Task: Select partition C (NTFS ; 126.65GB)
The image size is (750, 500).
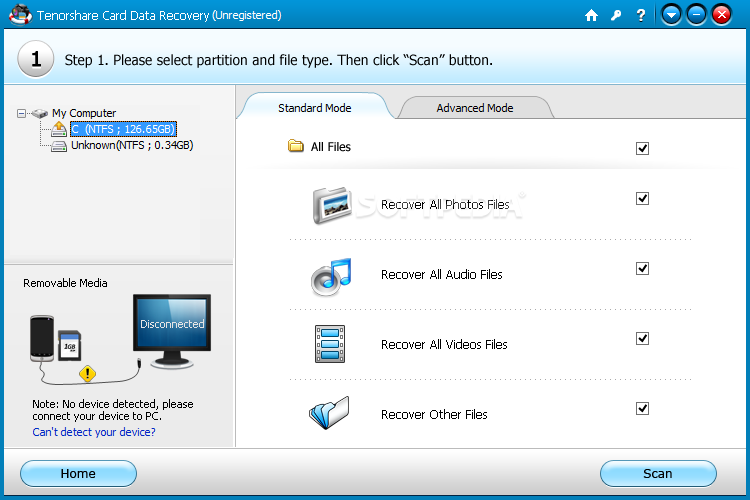Action: click(123, 129)
